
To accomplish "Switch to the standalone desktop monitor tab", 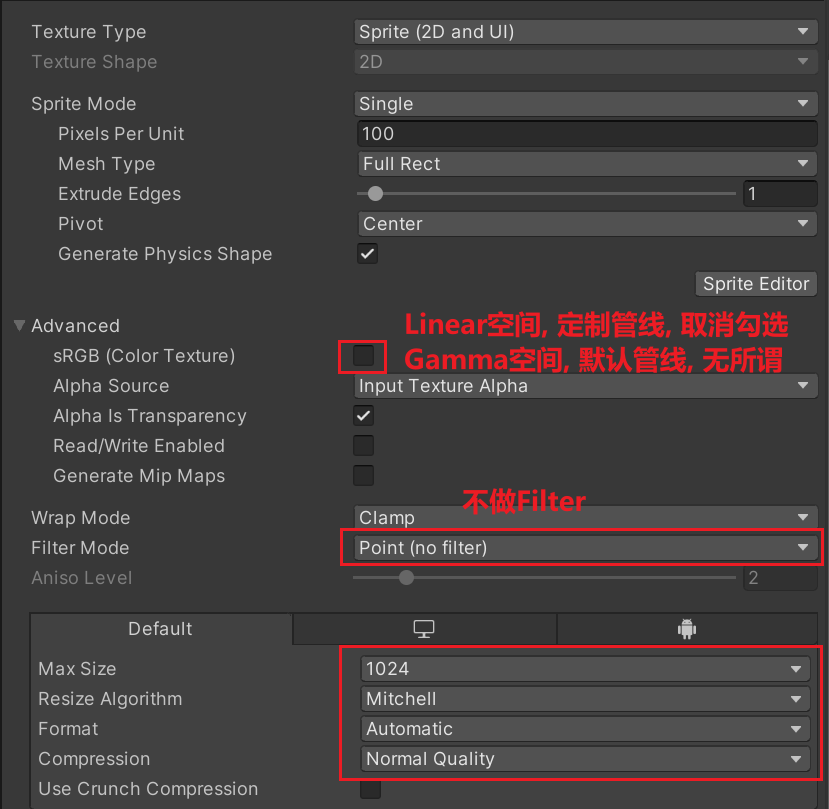I will (424, 629).
